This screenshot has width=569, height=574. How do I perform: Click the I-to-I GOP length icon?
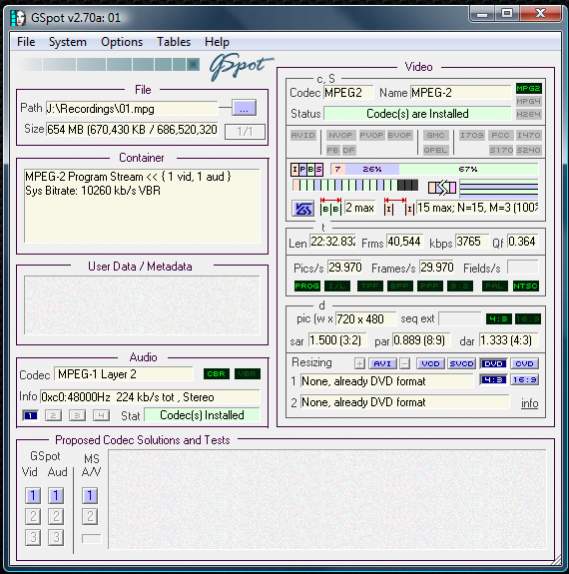click(399, 207)
